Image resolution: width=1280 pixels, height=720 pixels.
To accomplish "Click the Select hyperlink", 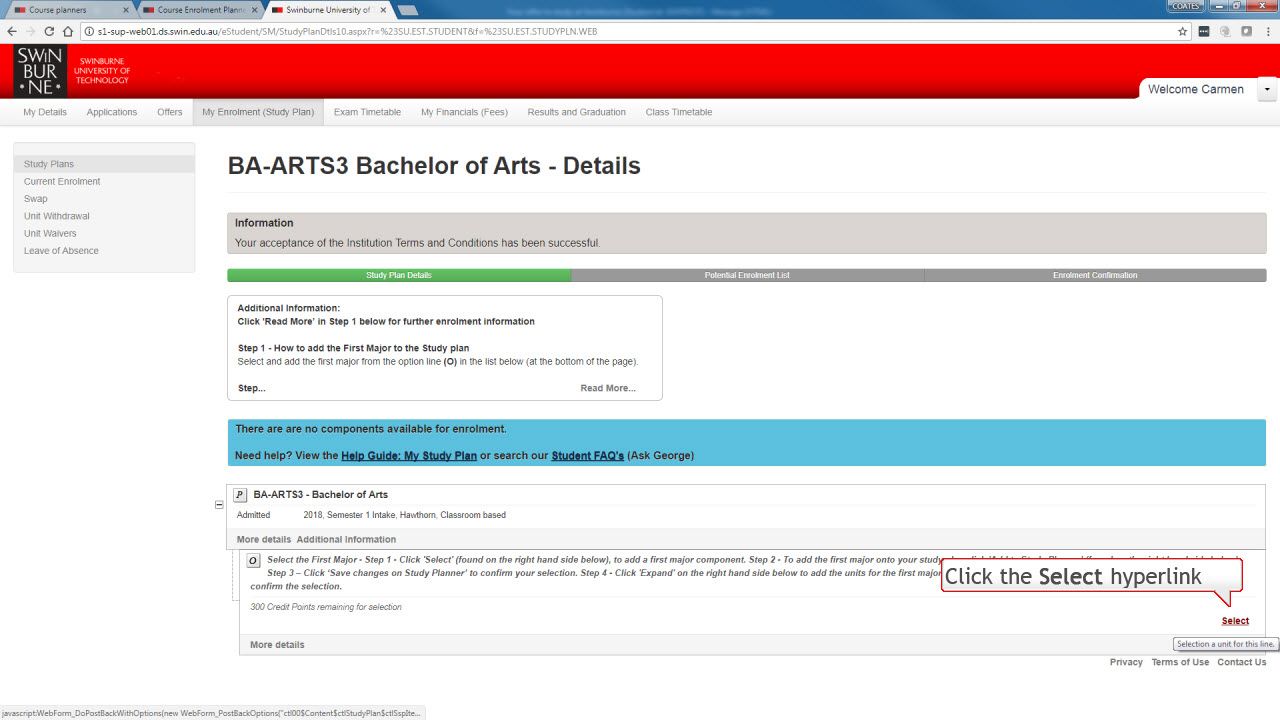I will pos(1235,621).
